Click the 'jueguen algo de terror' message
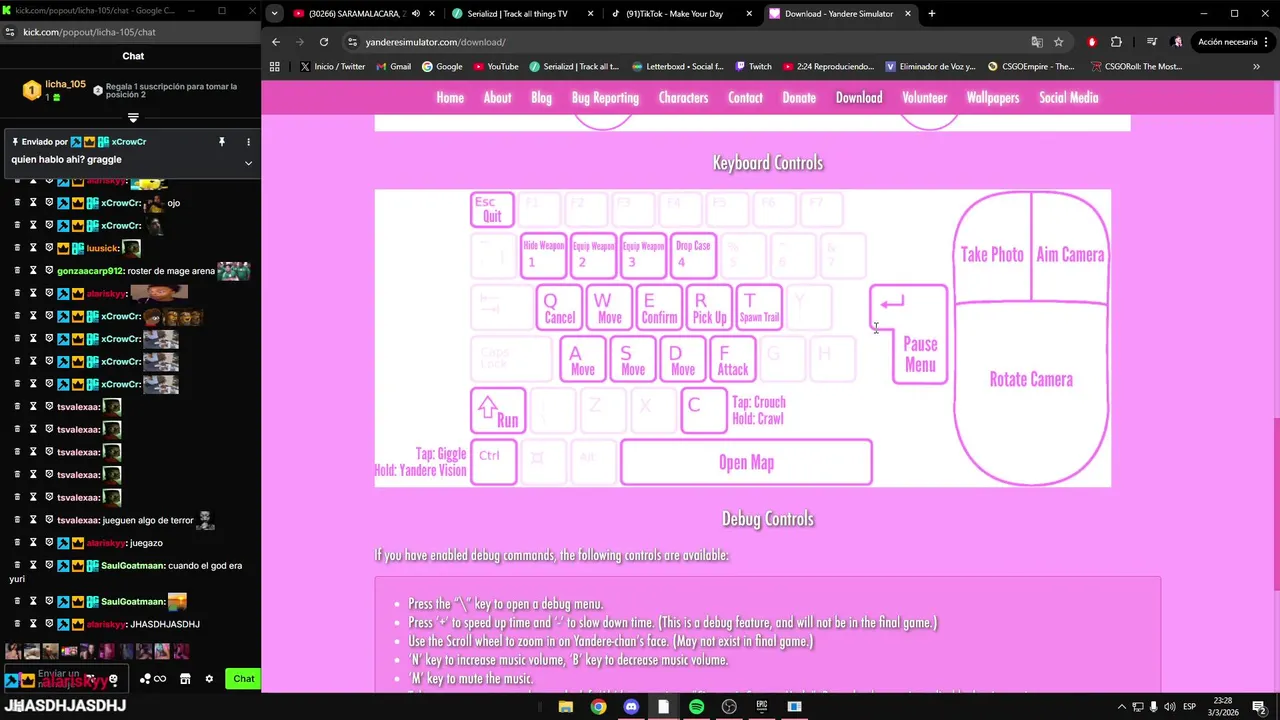The width and height of the screenshot is (1280, 720). click(x=148, y=520)
